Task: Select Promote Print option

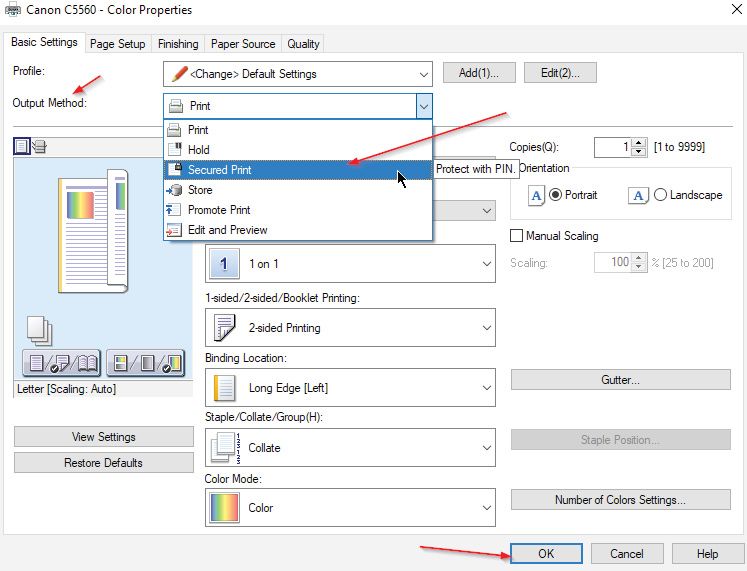Action: click(298, 210)
